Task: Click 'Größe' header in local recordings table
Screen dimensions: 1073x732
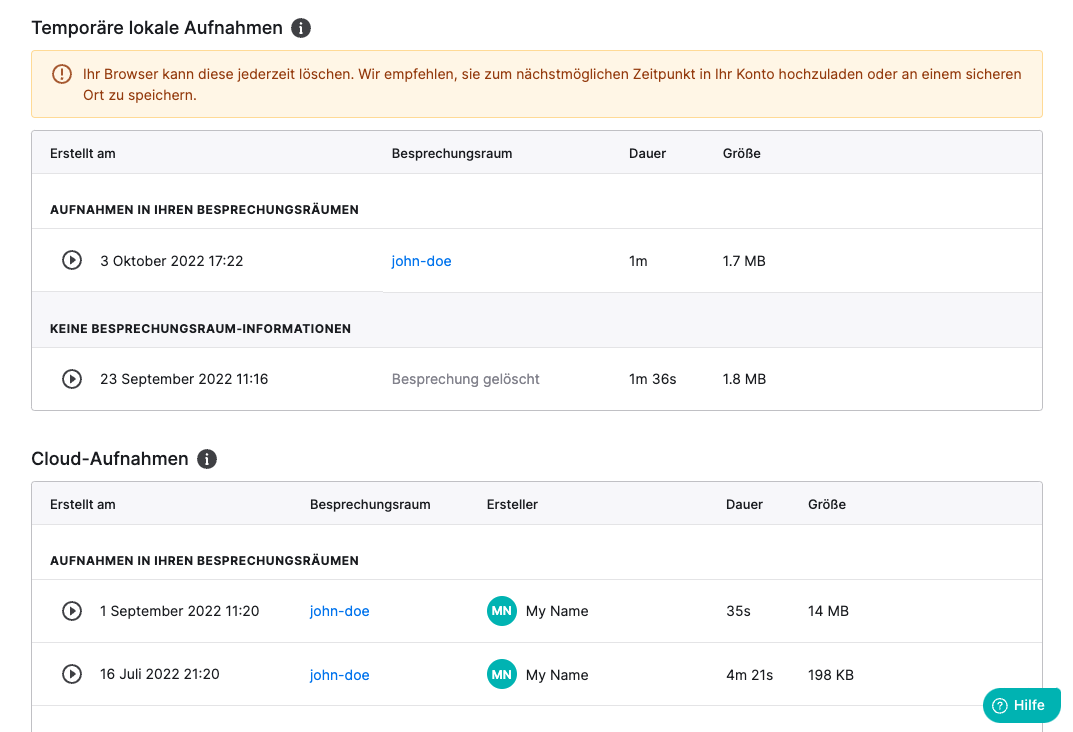Action: (742, 153)
